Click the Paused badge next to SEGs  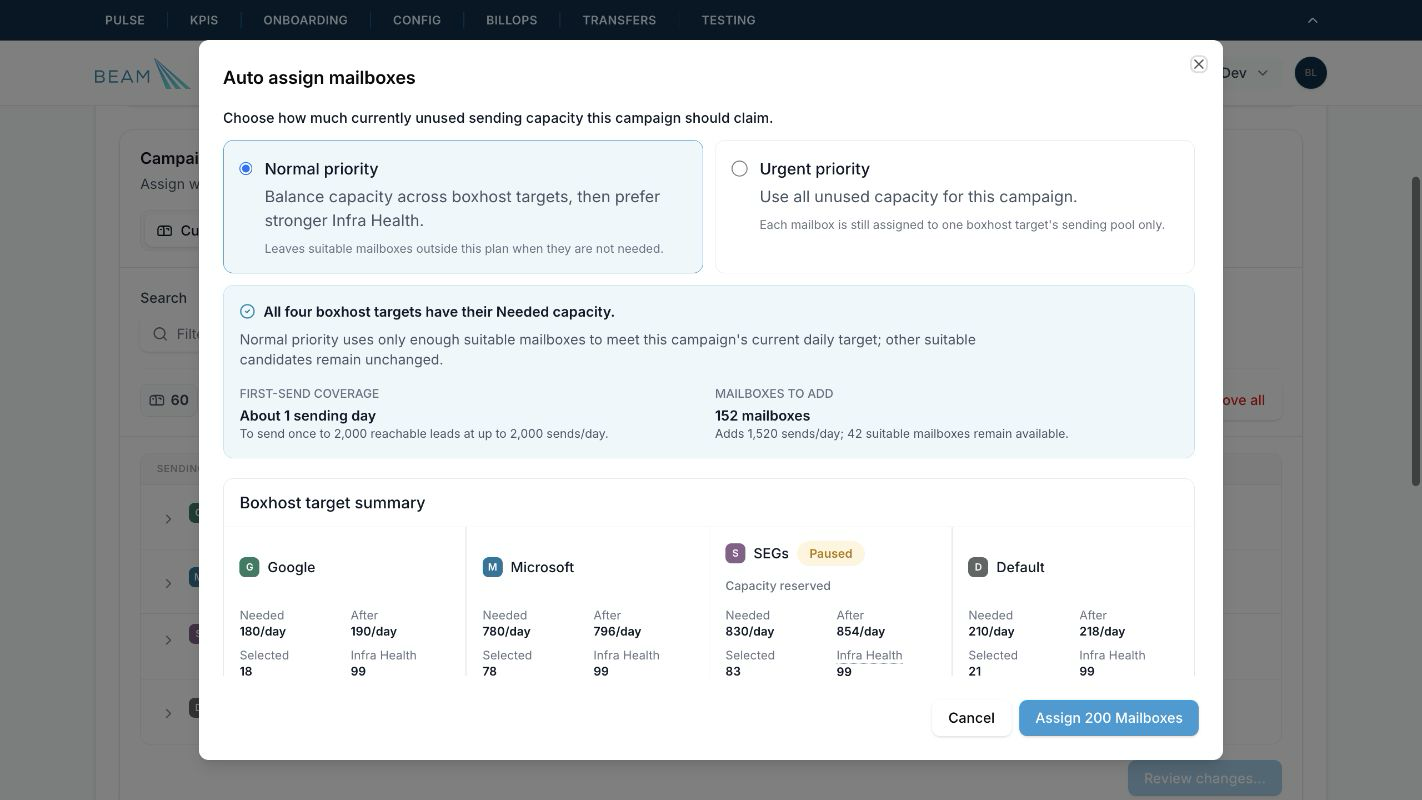tap(831, 553)
